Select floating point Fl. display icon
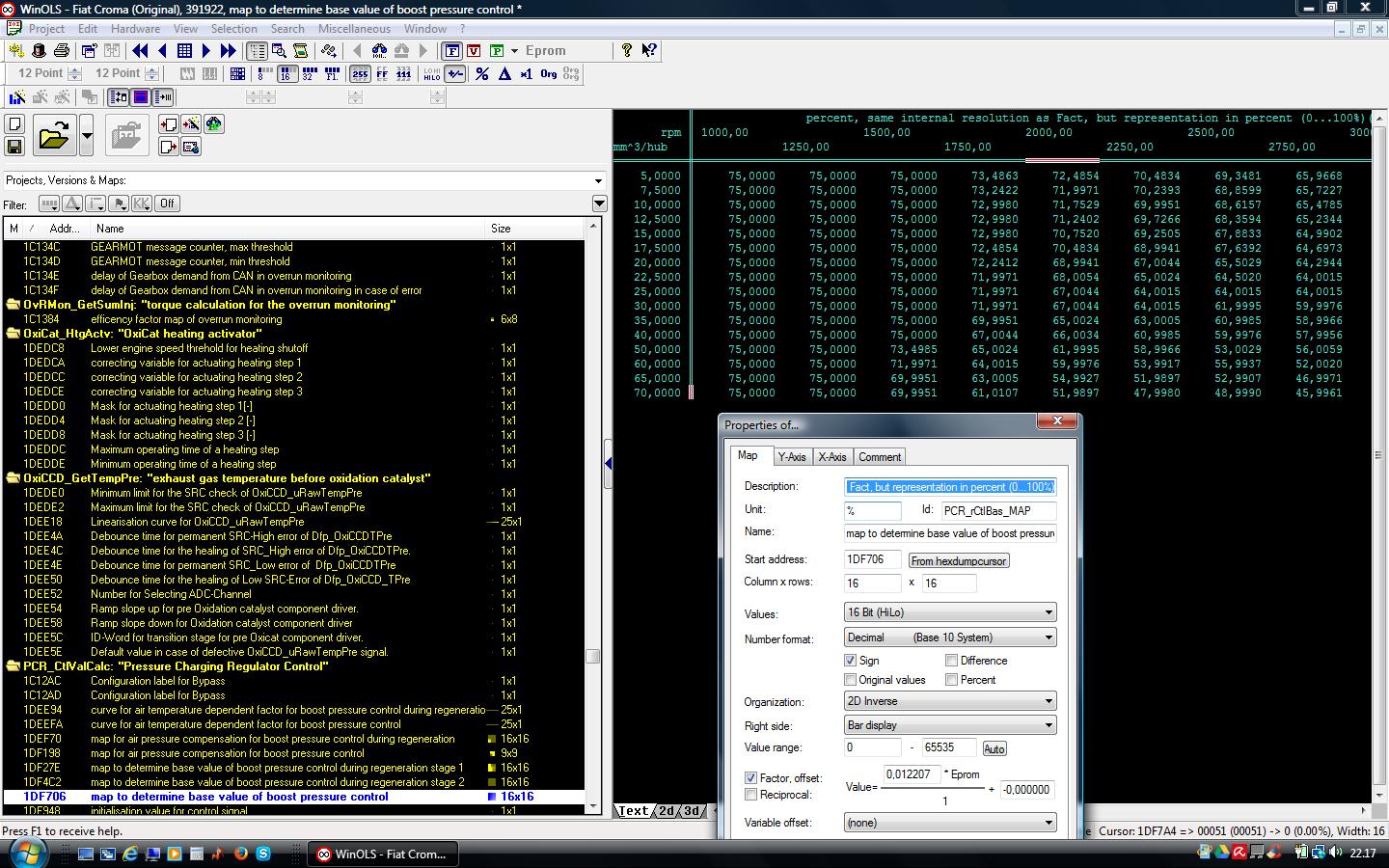Viewport: 1389px width, 868px height. (333, 73)
